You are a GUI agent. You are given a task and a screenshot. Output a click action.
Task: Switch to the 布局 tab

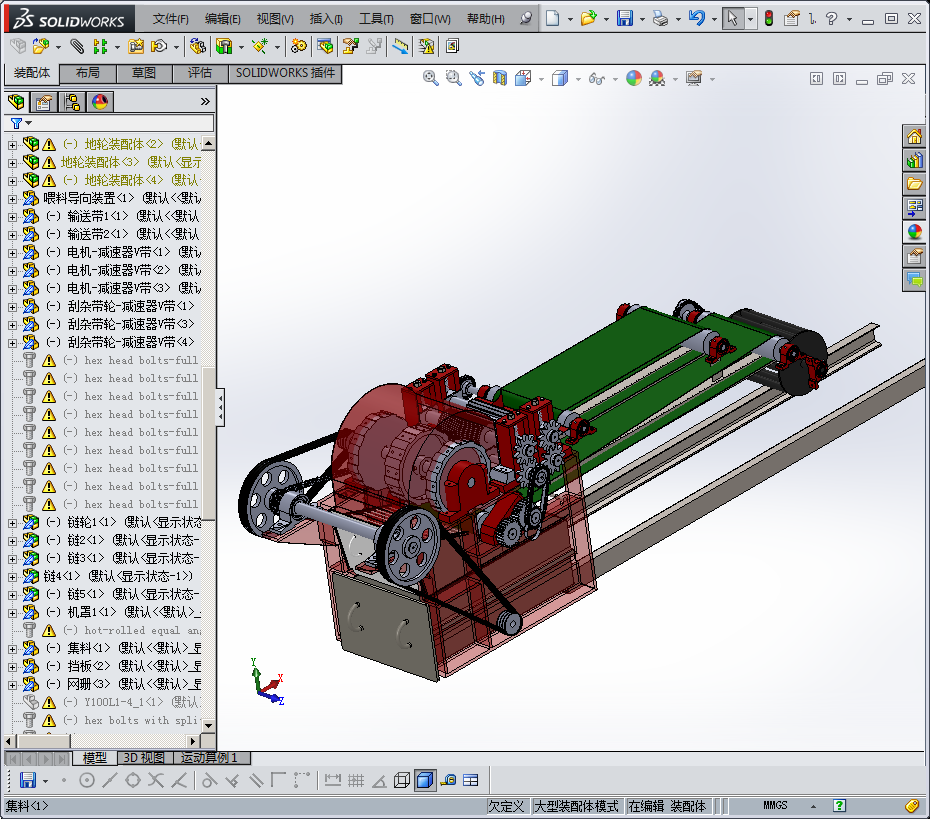[x=88, y=73]
